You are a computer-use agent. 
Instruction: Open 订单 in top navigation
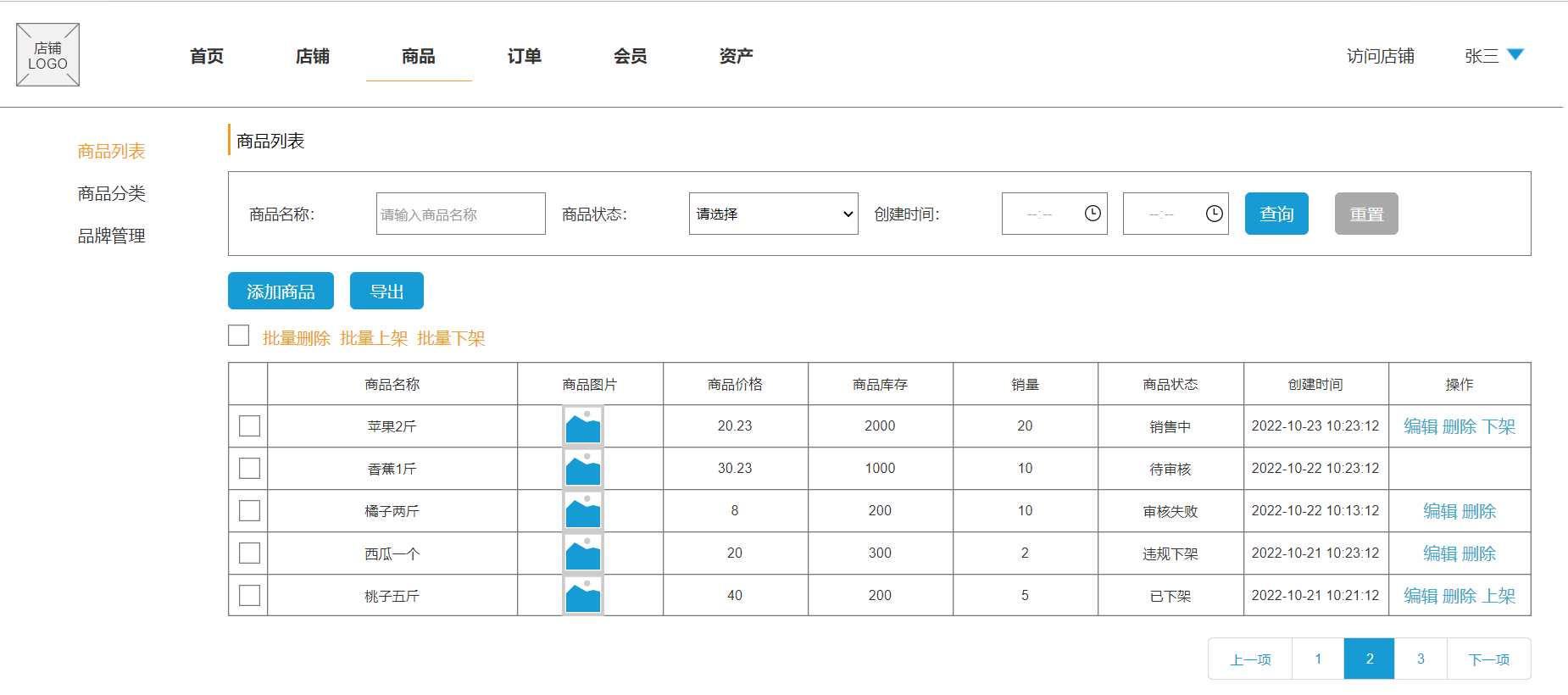(525, 56)
